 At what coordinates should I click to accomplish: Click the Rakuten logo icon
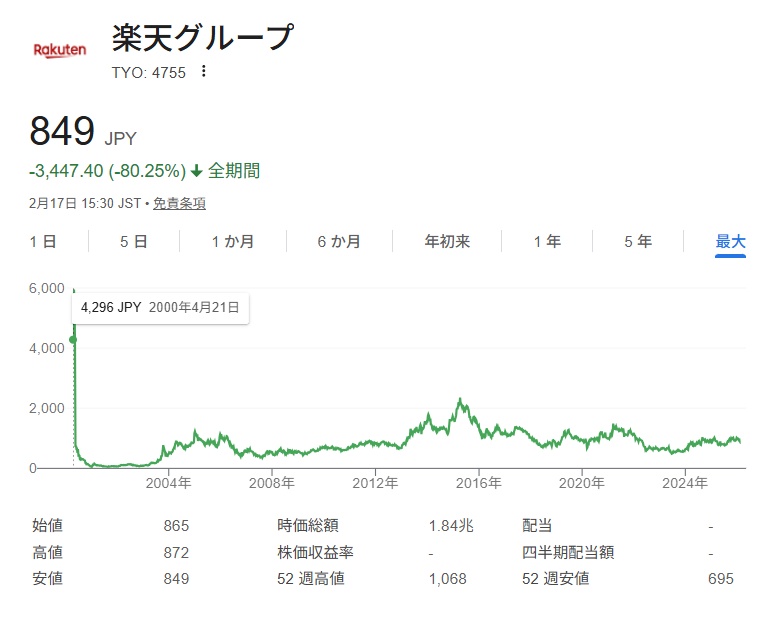(60, 49)
